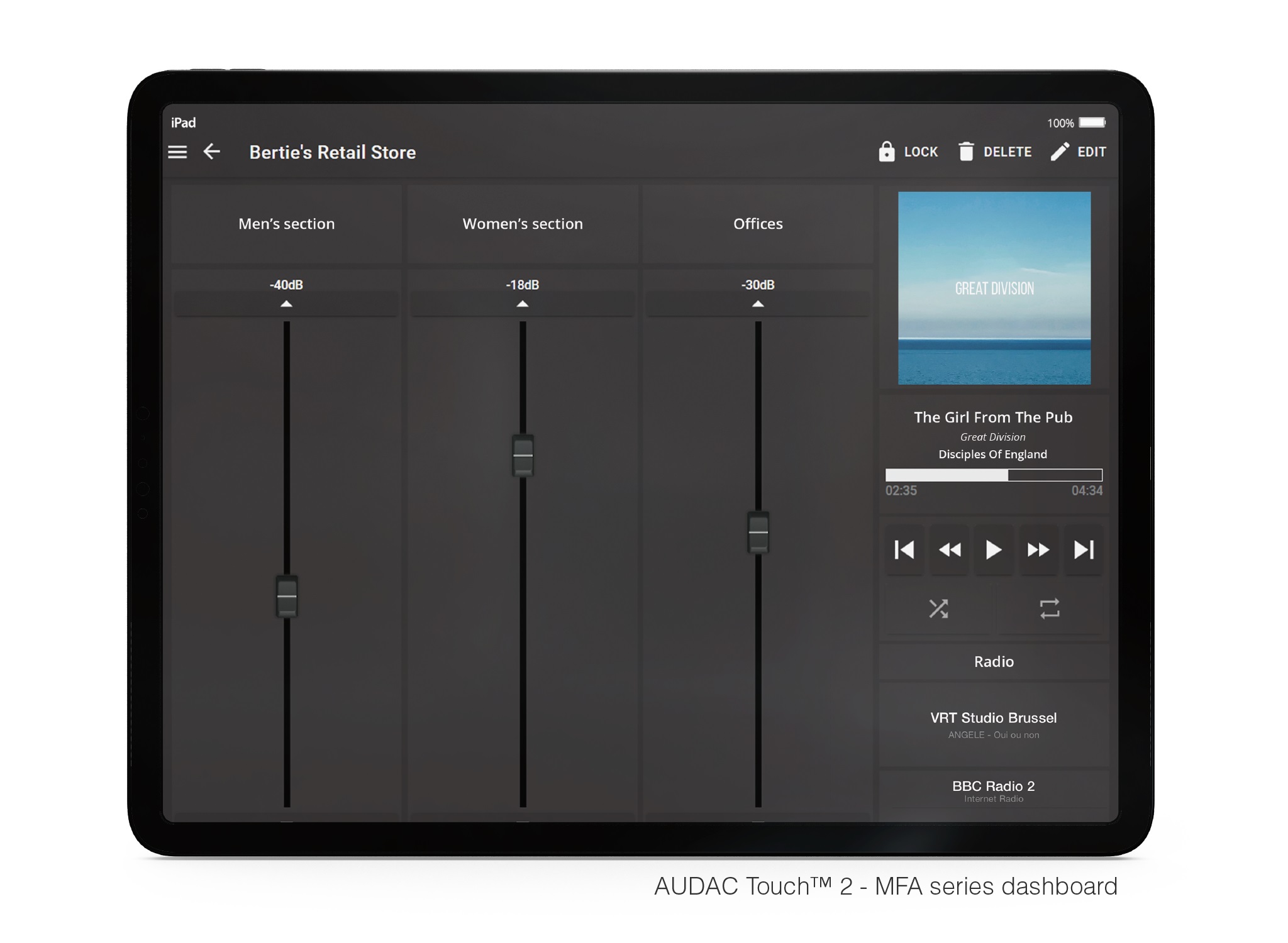
Task: Skip to next track
Action: click(x=1083, y=550)
